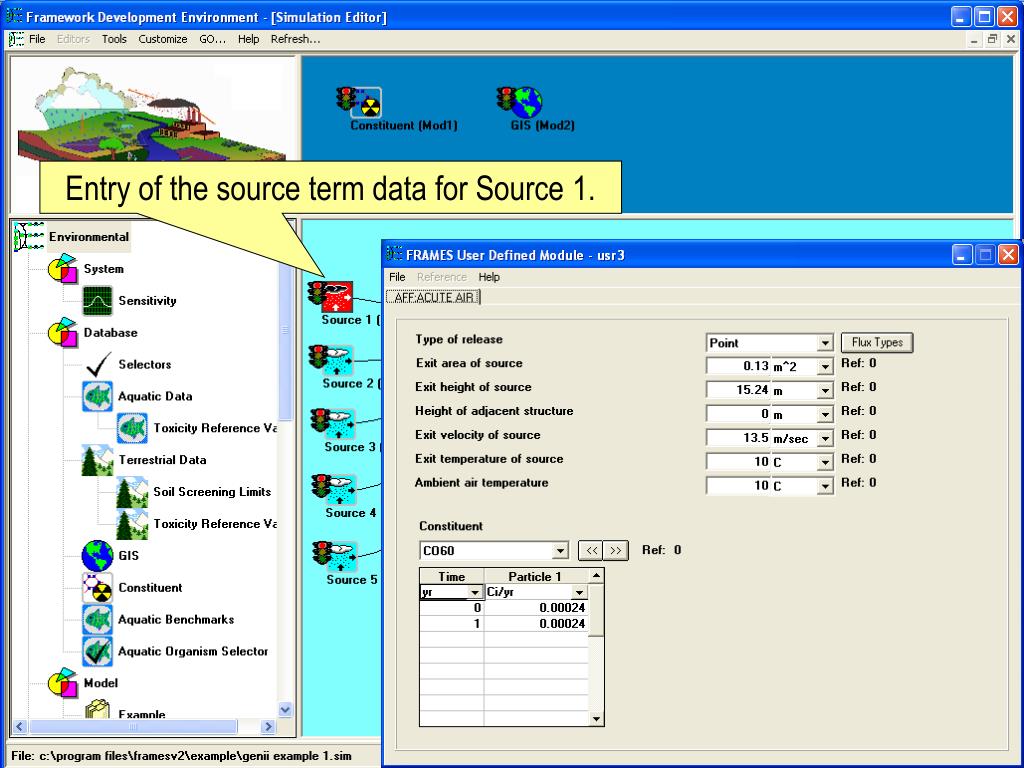
Task: Open the File menu in main window
Action: click(37, 39)
